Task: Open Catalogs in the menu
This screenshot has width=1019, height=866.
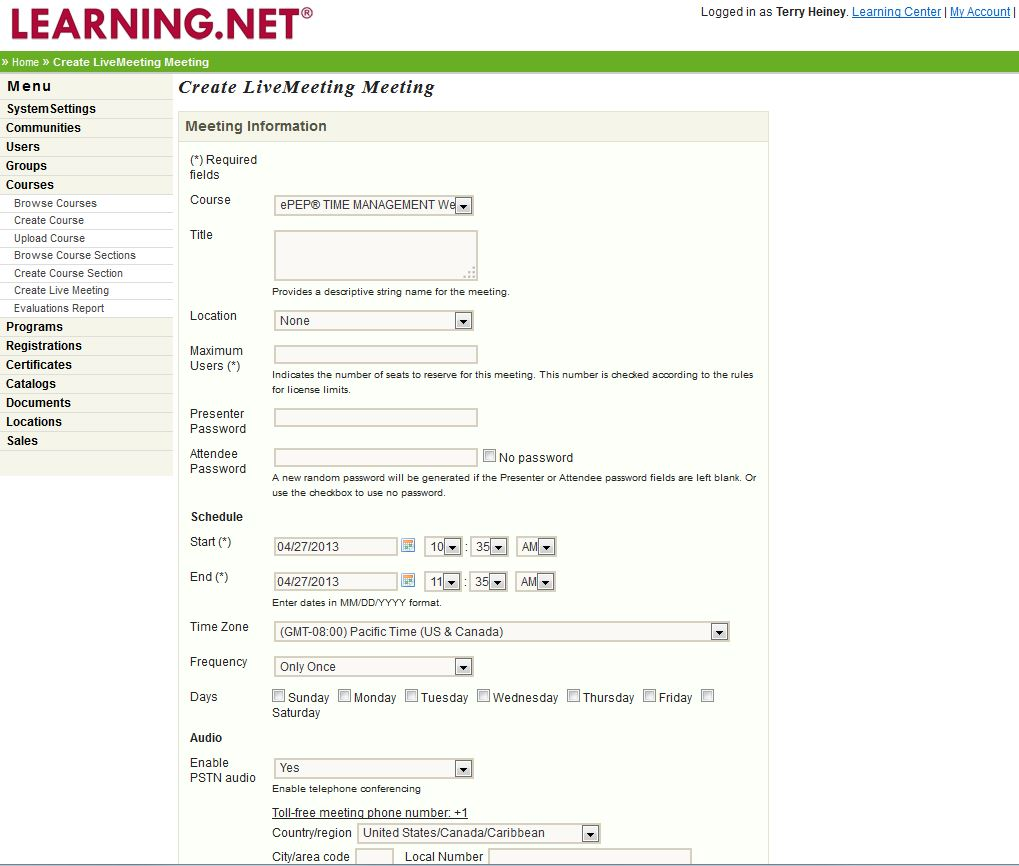Action: click(x=31, y=383)
